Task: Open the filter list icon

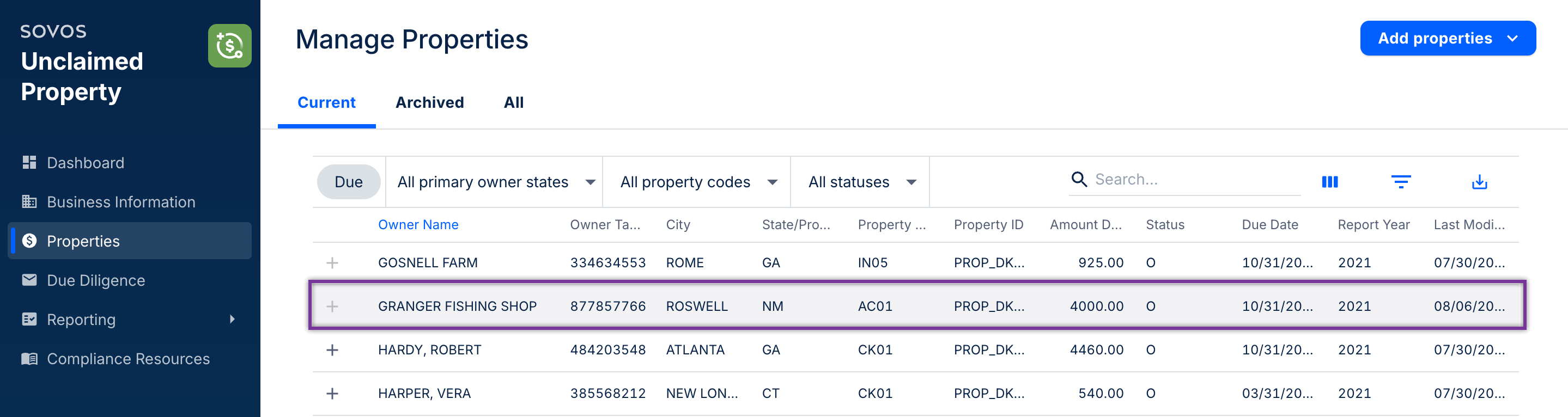Action: tap(1401, 182)
